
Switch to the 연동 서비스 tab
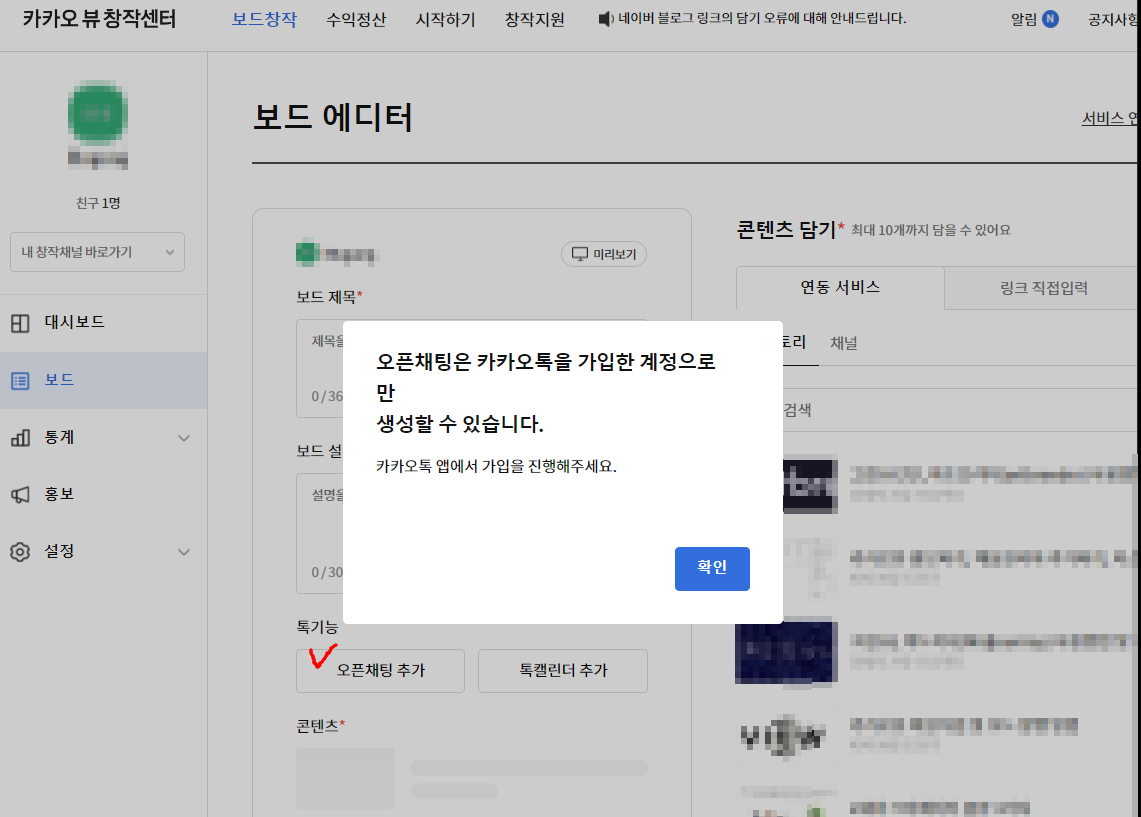[840, 287]
